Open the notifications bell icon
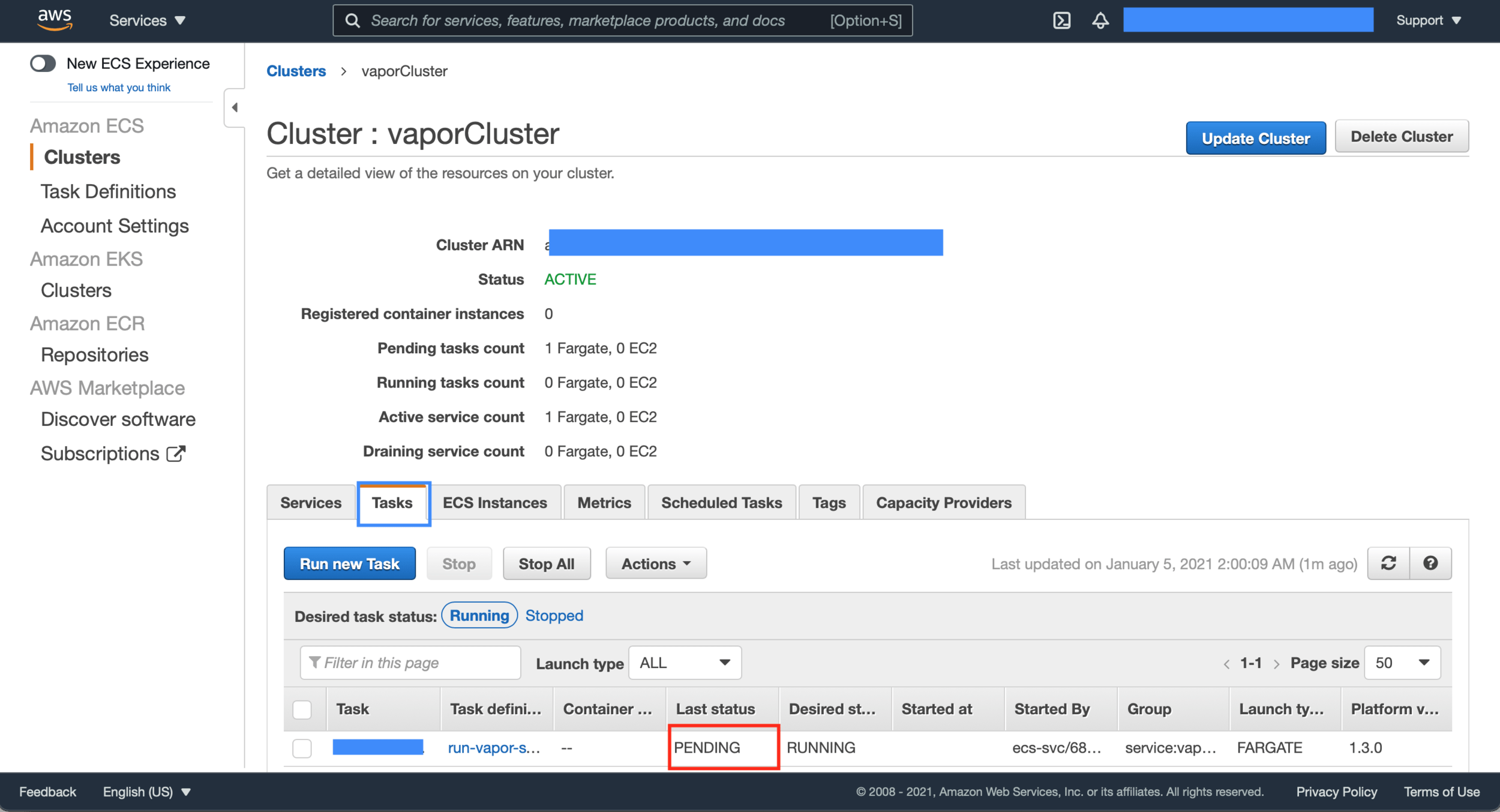Image resolution: width=1500 pixels, height=812 pixels. 1100,20
